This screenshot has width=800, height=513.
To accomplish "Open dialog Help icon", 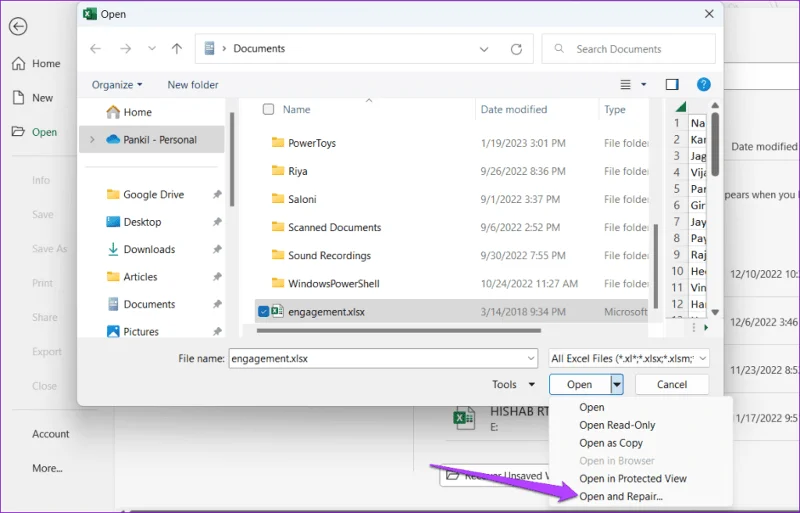I will tap(704, 85).
